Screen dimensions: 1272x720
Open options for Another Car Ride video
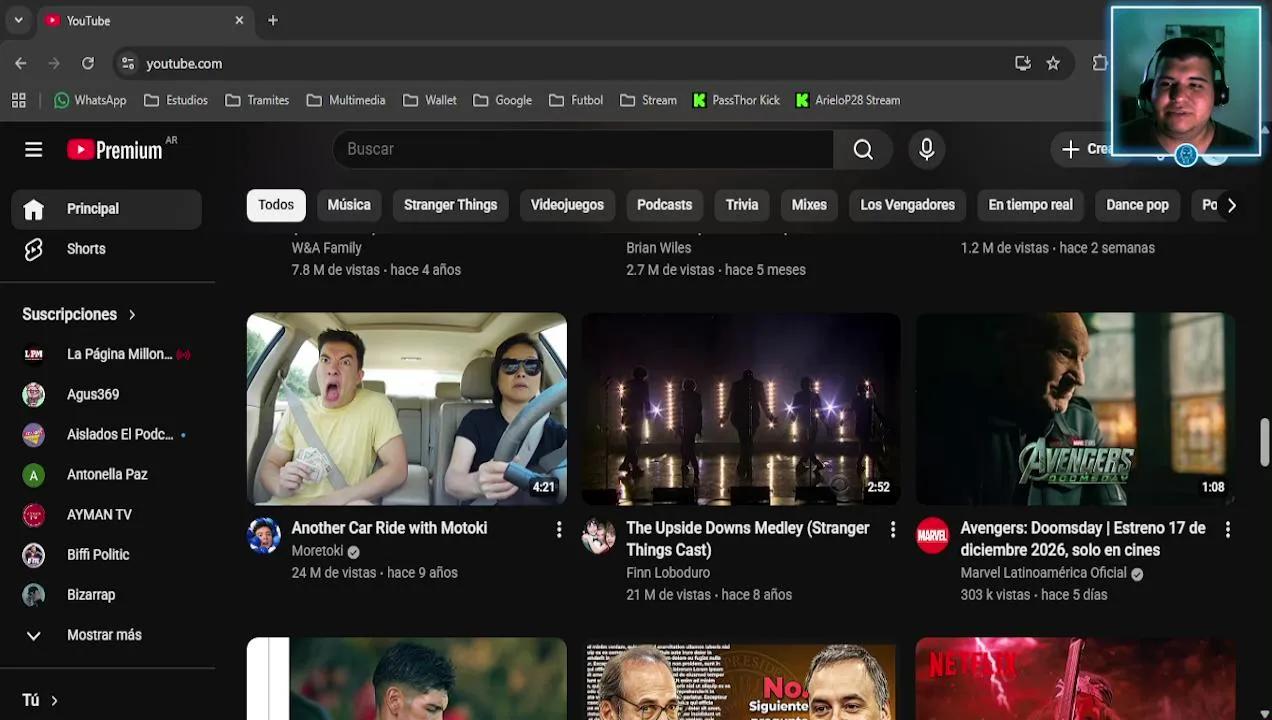pos(559,530)
